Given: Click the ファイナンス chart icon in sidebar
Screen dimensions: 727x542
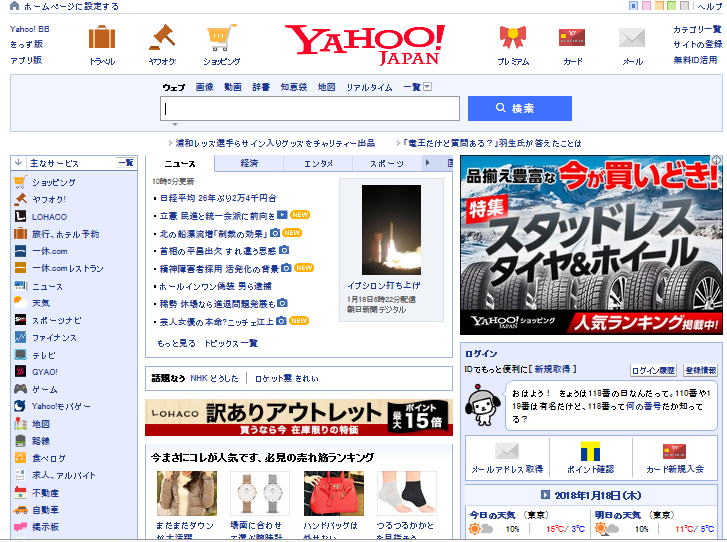Looking at the screenshot, I should (x=20, y=337).
